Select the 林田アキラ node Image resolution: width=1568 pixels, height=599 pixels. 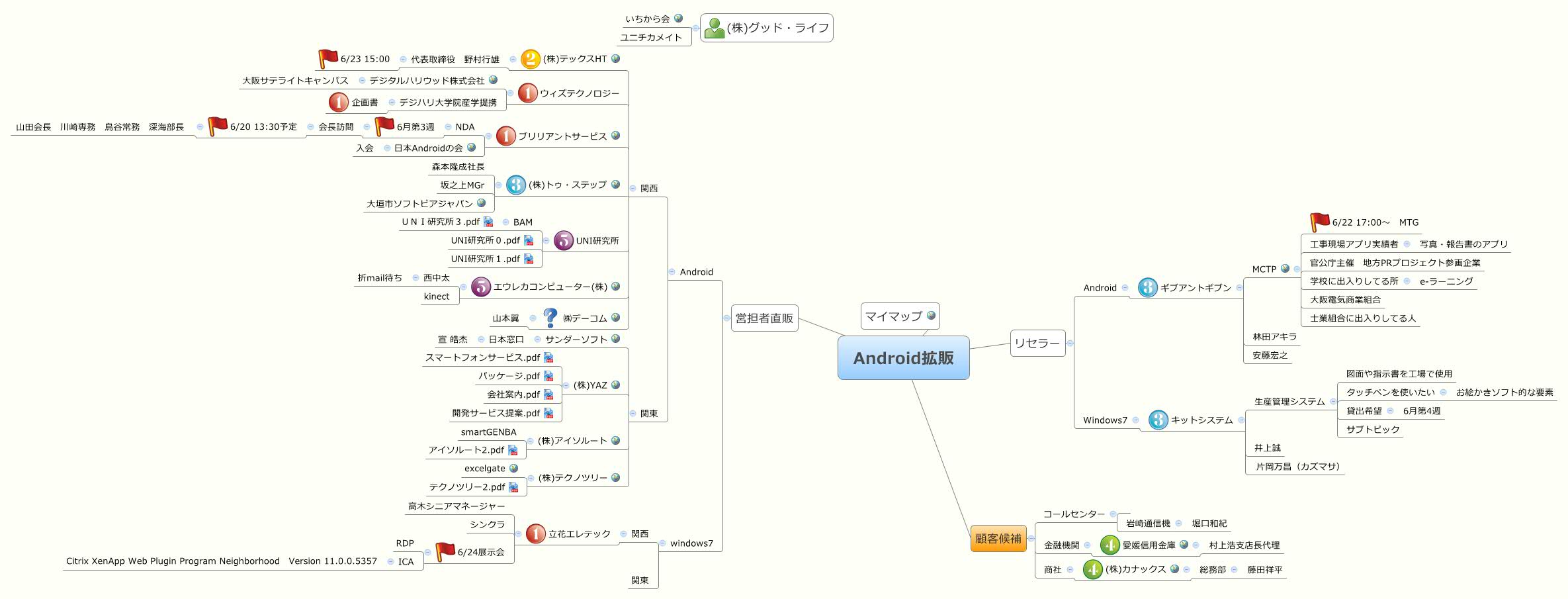pos(1275,337)
